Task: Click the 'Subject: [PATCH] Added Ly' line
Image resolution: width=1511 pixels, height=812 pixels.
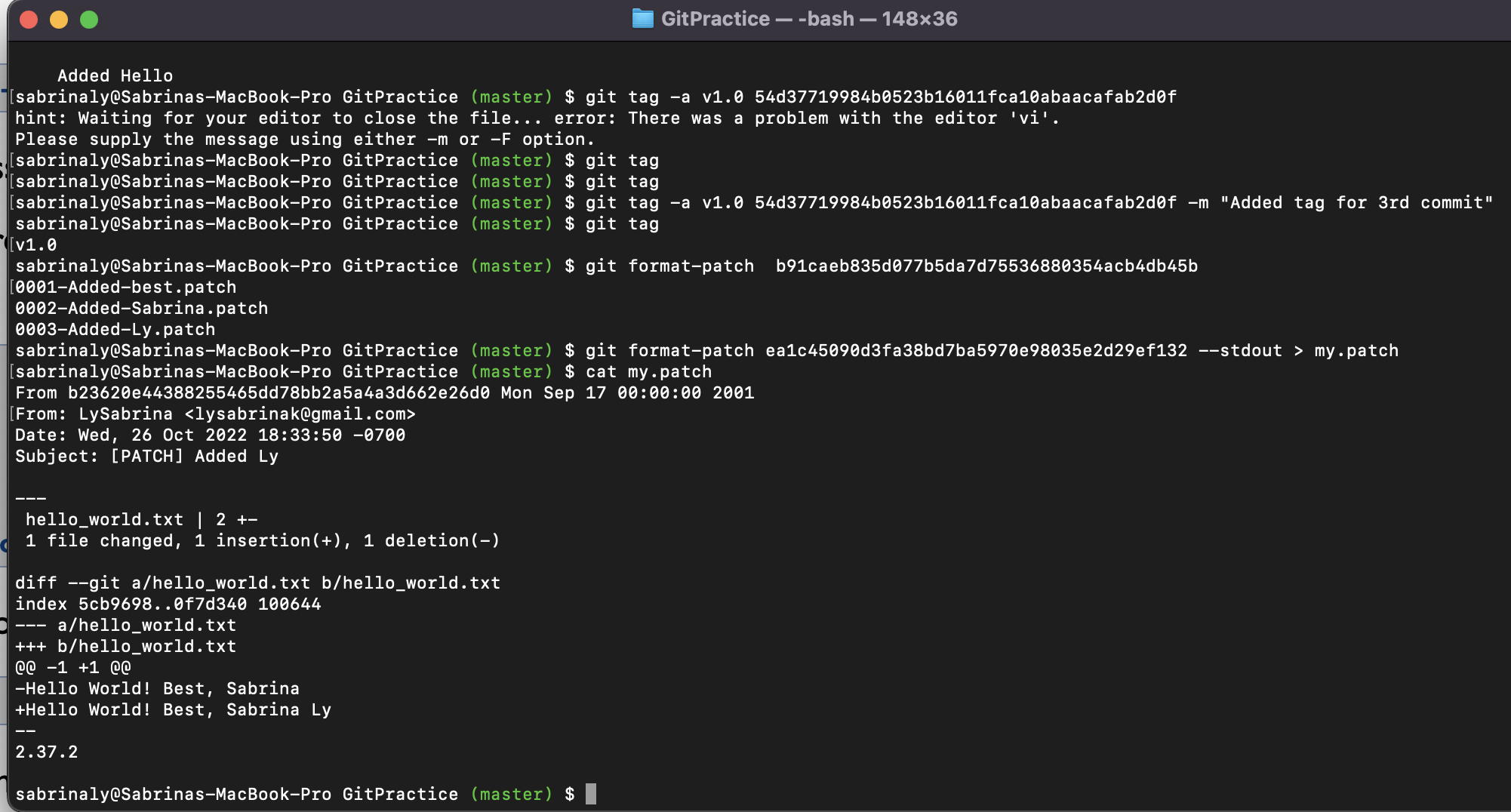Action: (x=146, y=457)
